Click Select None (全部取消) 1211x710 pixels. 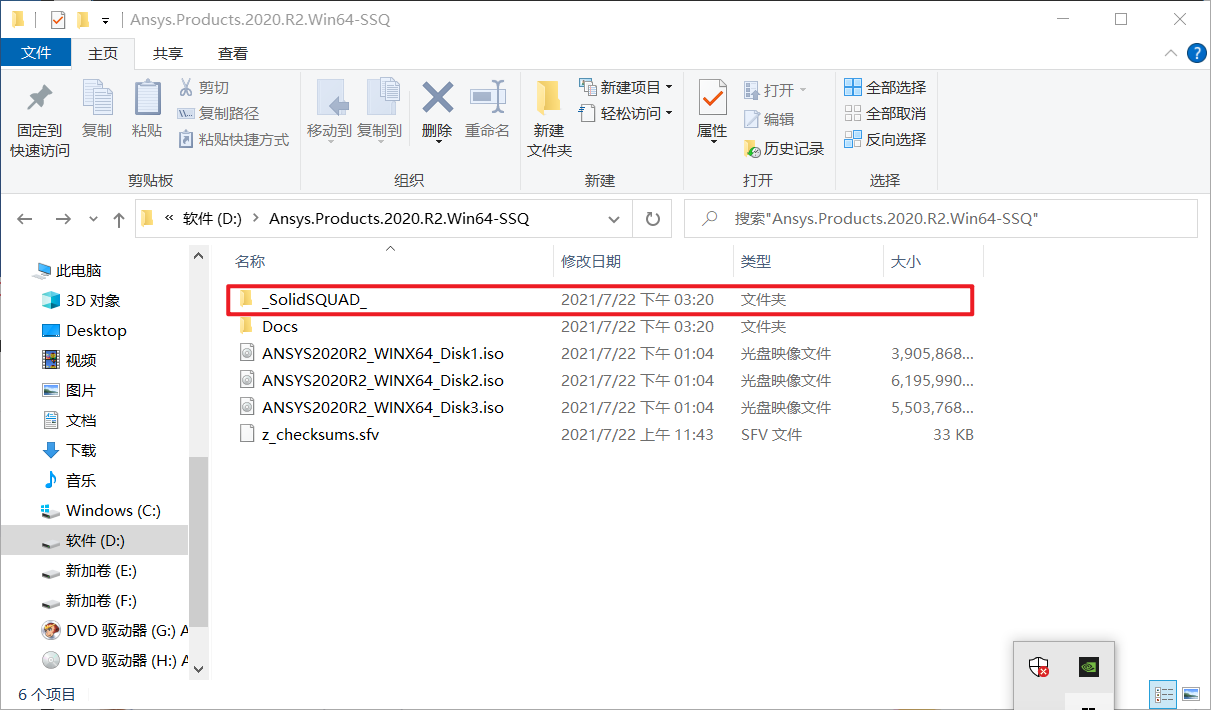point(885,114)
